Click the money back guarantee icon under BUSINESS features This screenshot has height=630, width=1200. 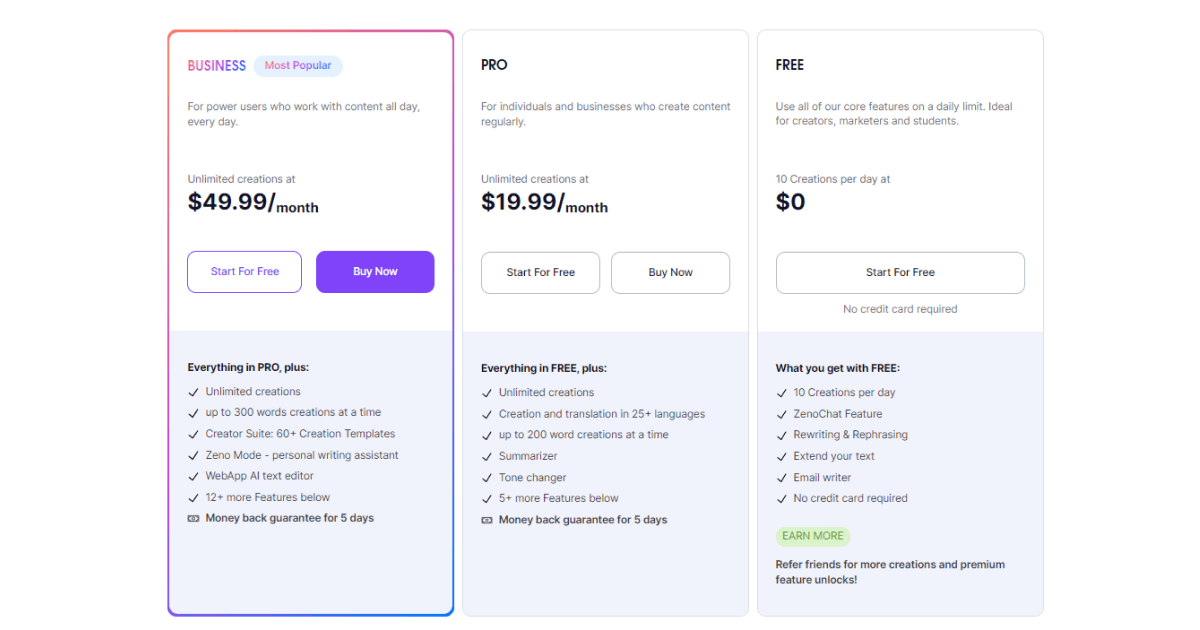pos(194,518)
